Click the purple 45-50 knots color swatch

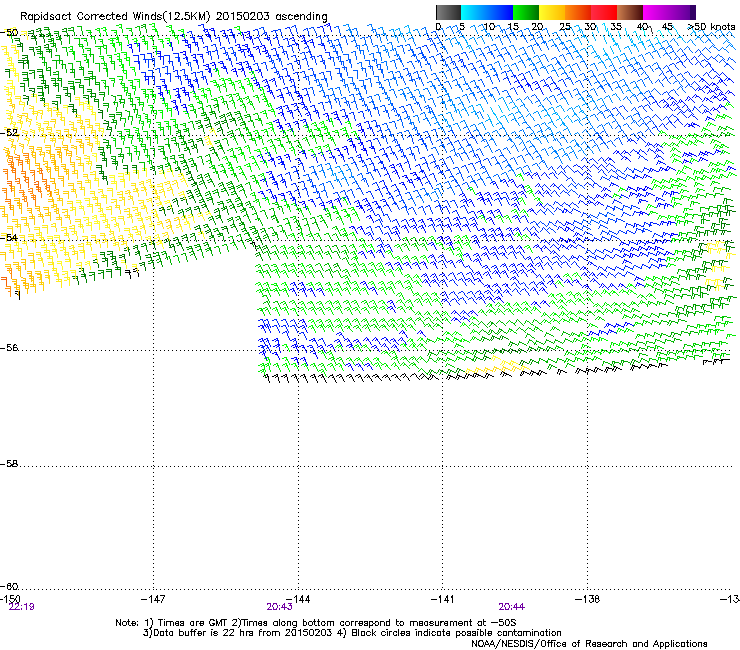(x=682, y=12)
